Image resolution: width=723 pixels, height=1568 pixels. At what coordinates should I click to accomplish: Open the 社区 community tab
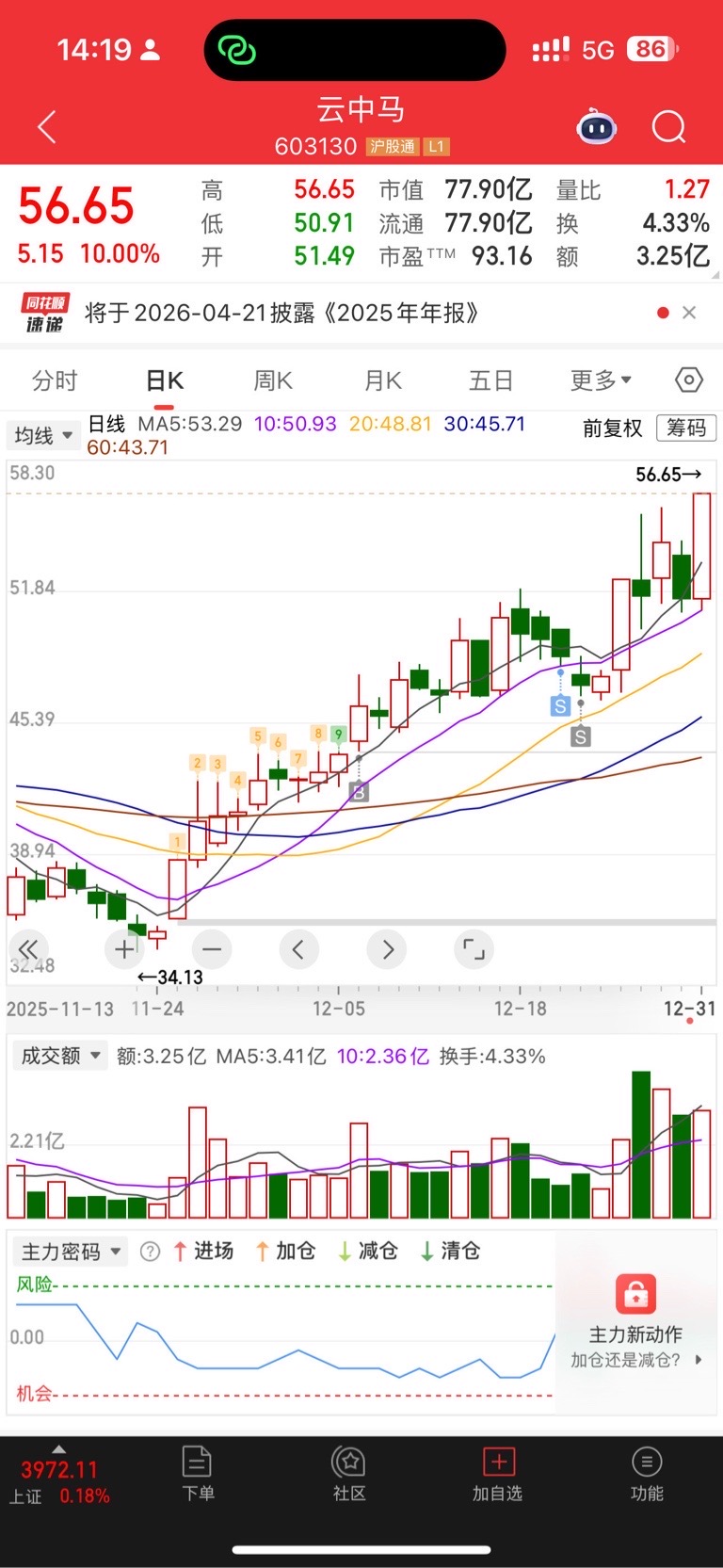[x=349, y=1474]
